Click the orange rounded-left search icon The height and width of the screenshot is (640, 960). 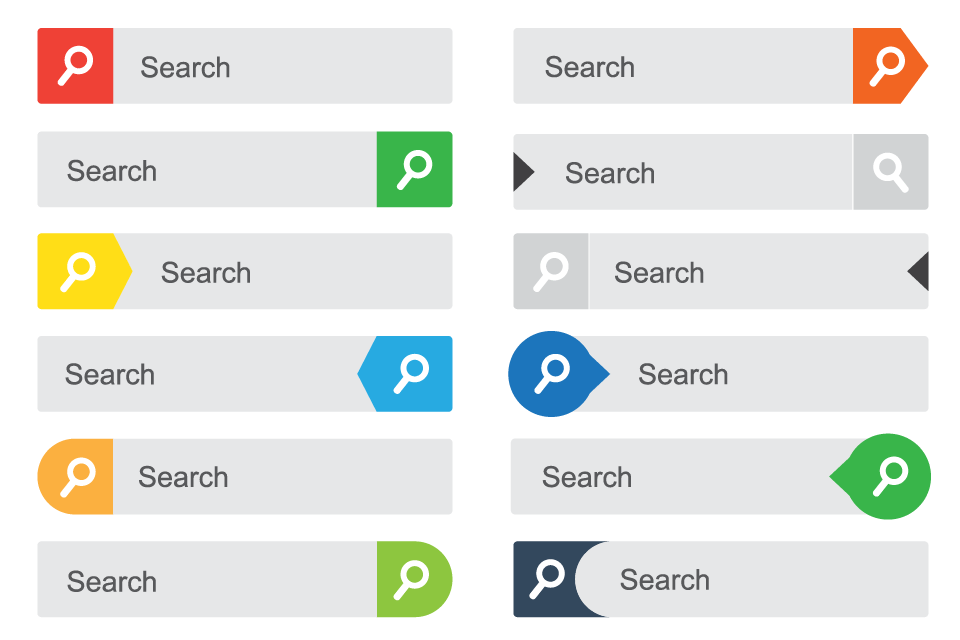pos(76,476)
